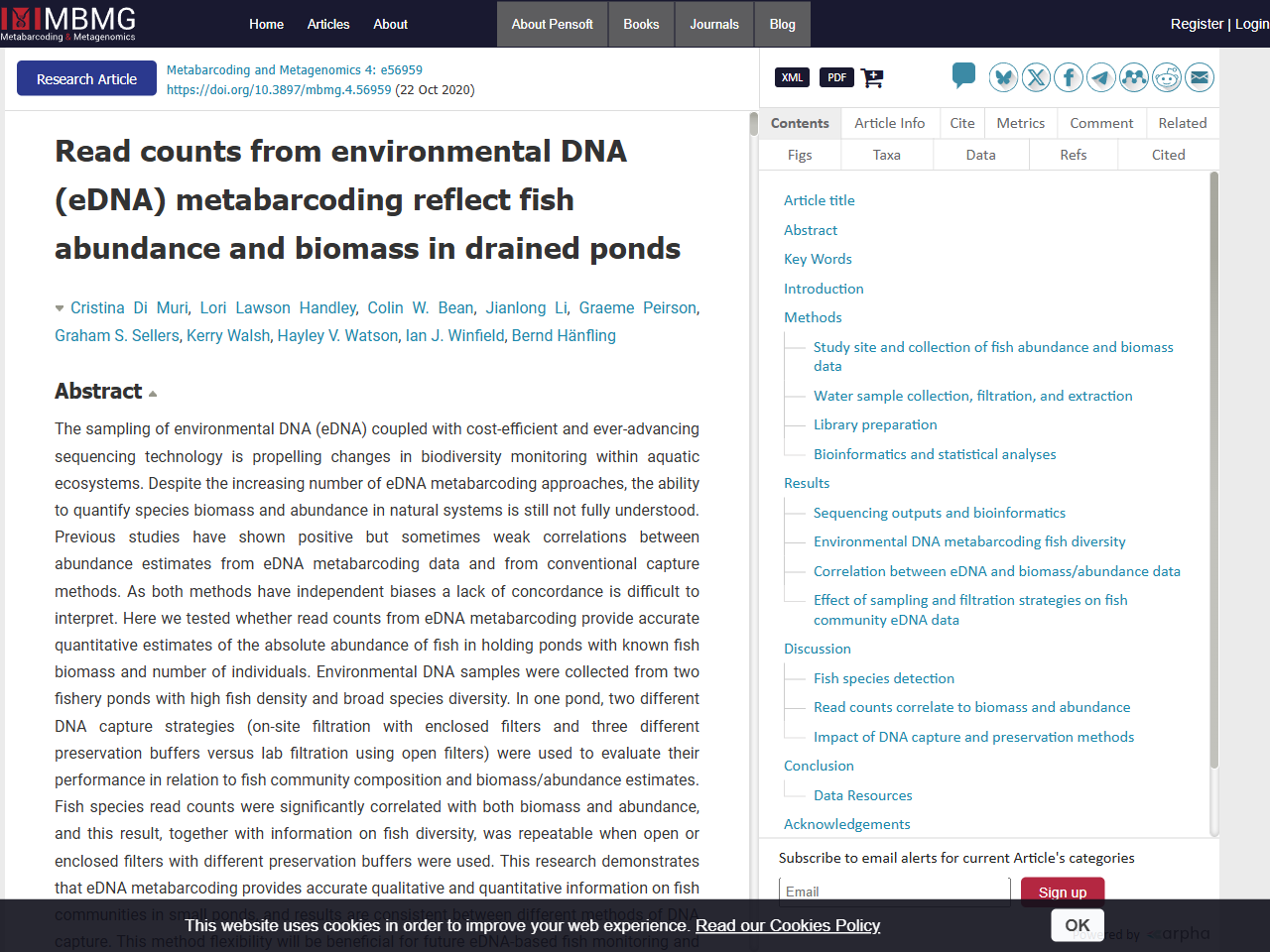The height and width of the screenshot is (952, 1270).
Task: Share article on Facebook
Action: click(x=1069, y=77)
